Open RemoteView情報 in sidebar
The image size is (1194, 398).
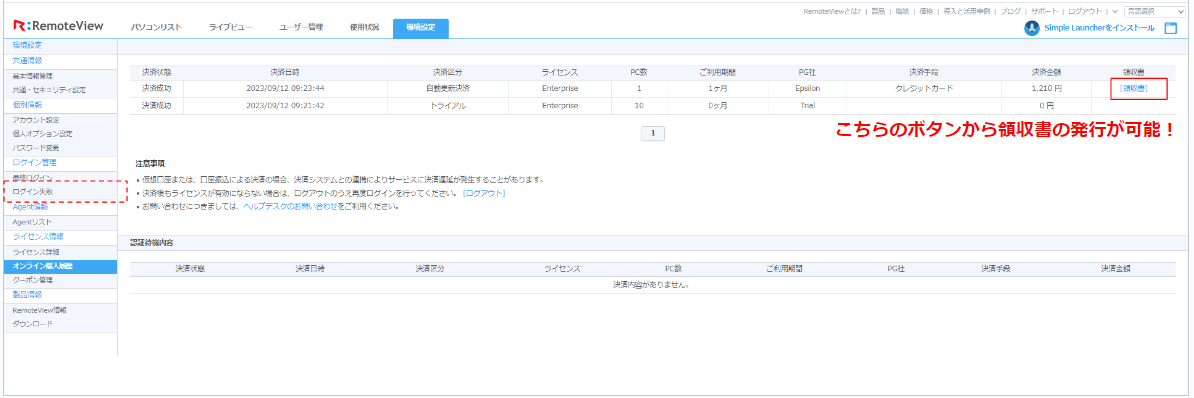click(39, 310)
